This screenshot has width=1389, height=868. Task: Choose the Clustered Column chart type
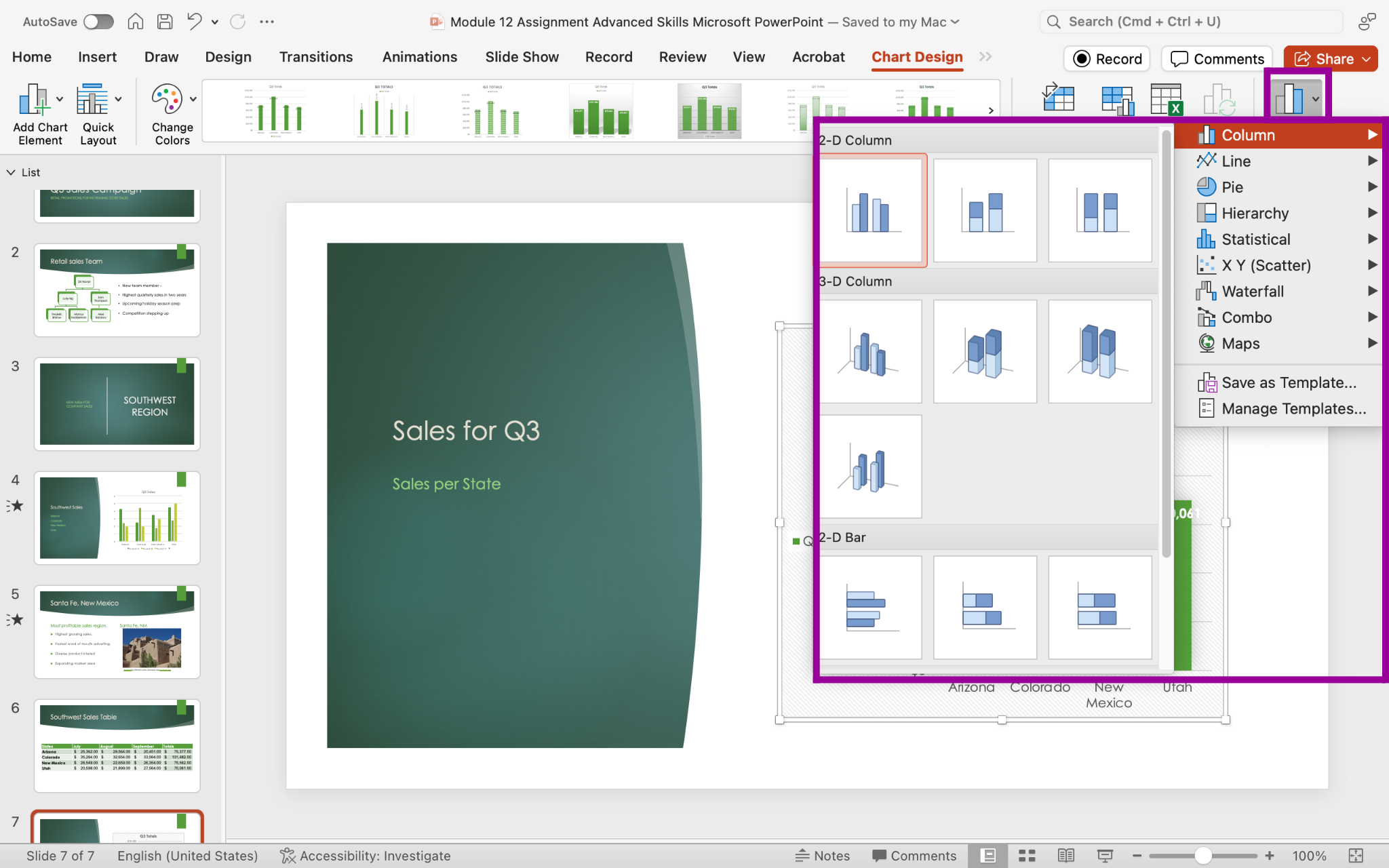(x=871, y=210)
